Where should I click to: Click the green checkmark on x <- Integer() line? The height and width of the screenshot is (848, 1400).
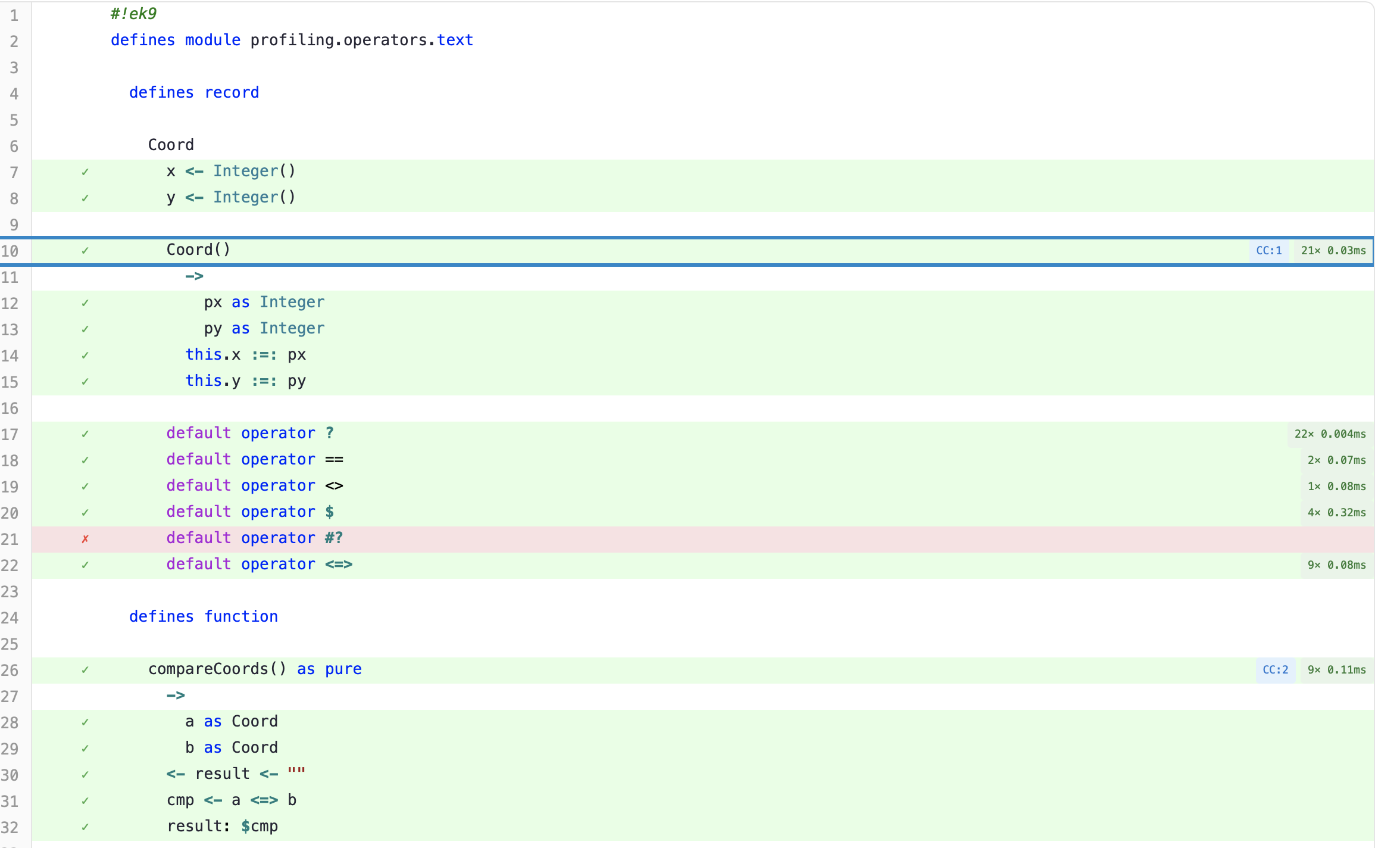coord(85,172)
